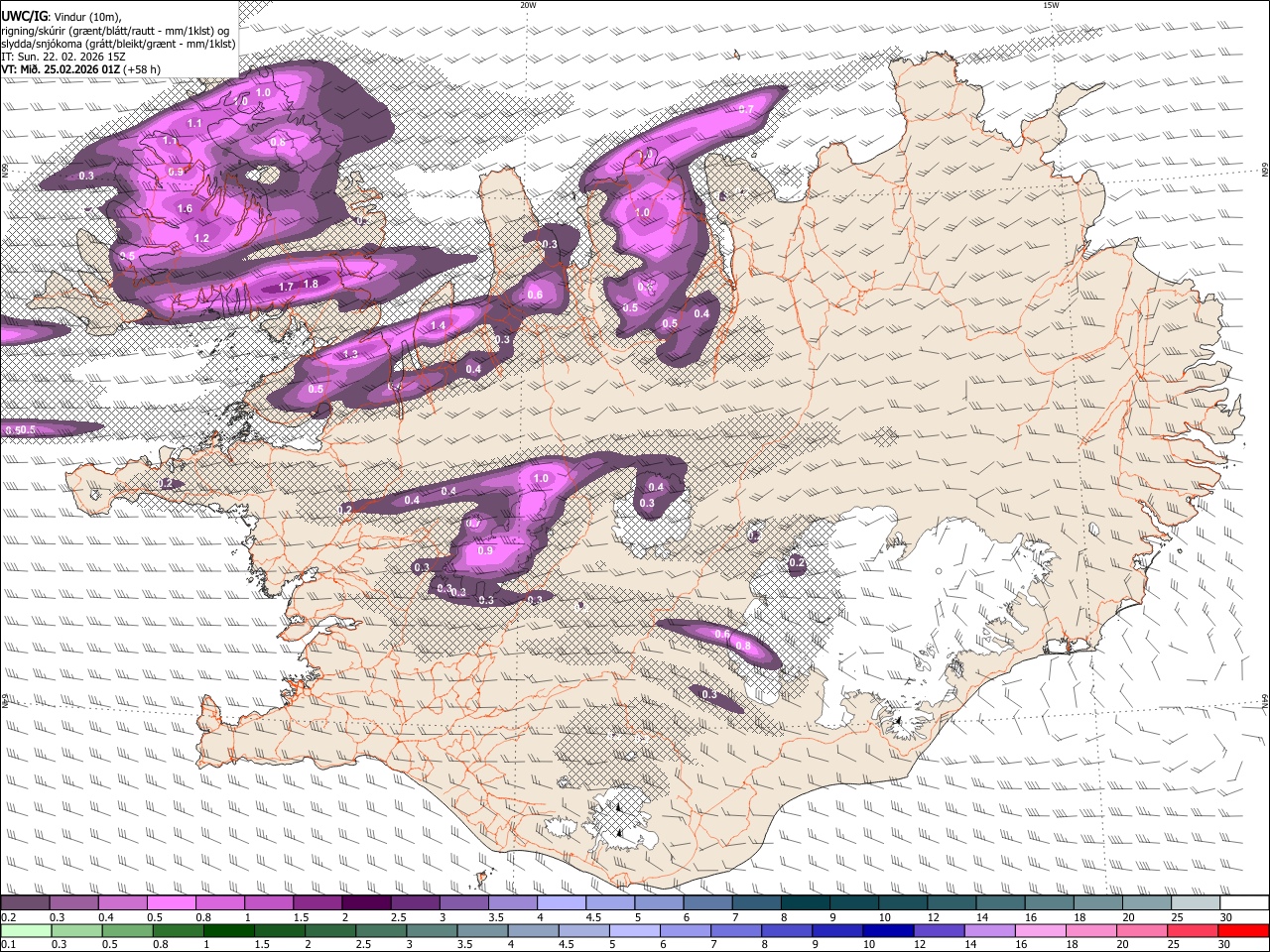
Task: Click the red 30 swatch in rain legend
Action: [1243, 930]
